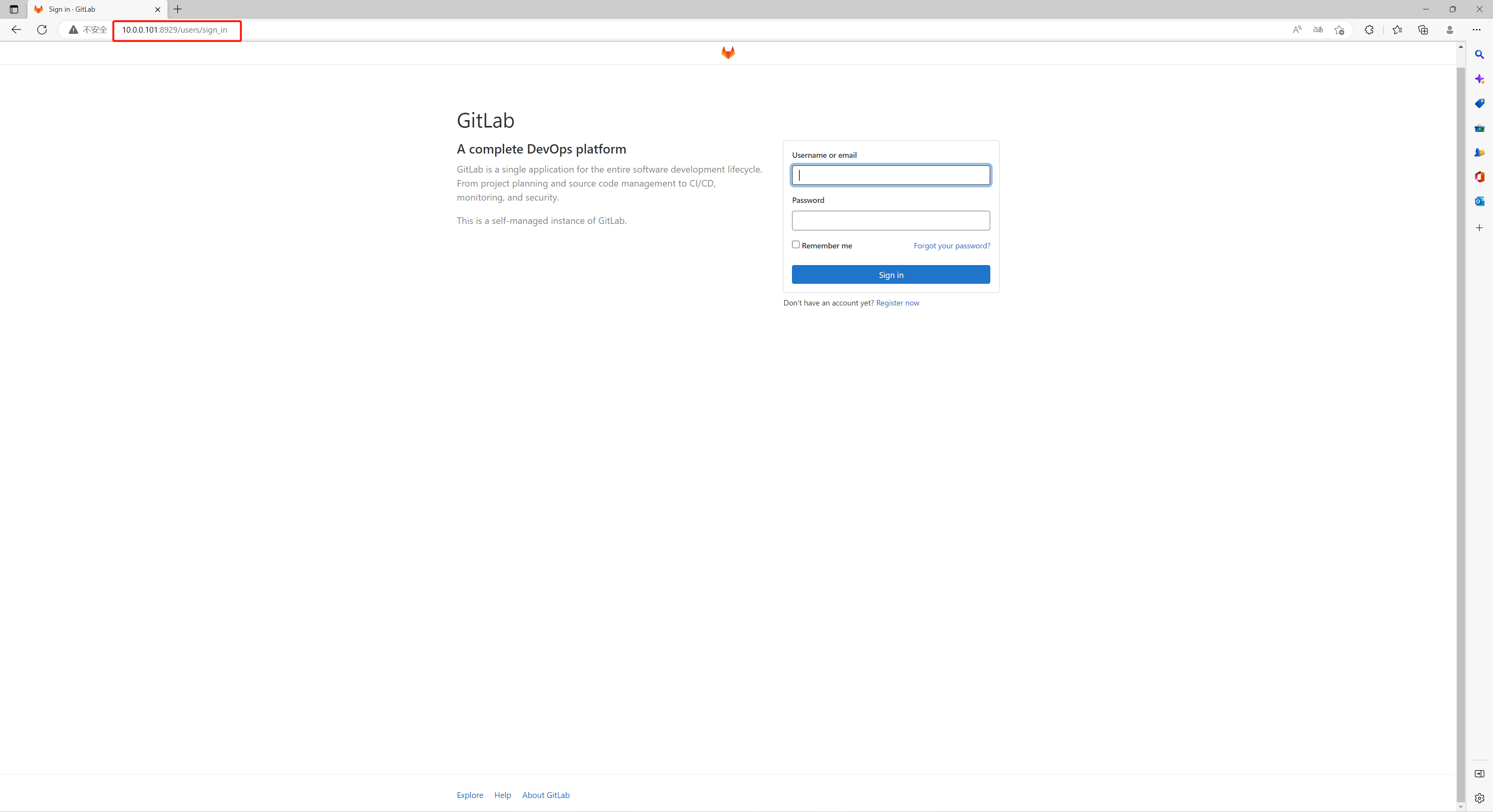
Task: Focus the Password input field
Action: pyautogui.click(x=891, y=221)
